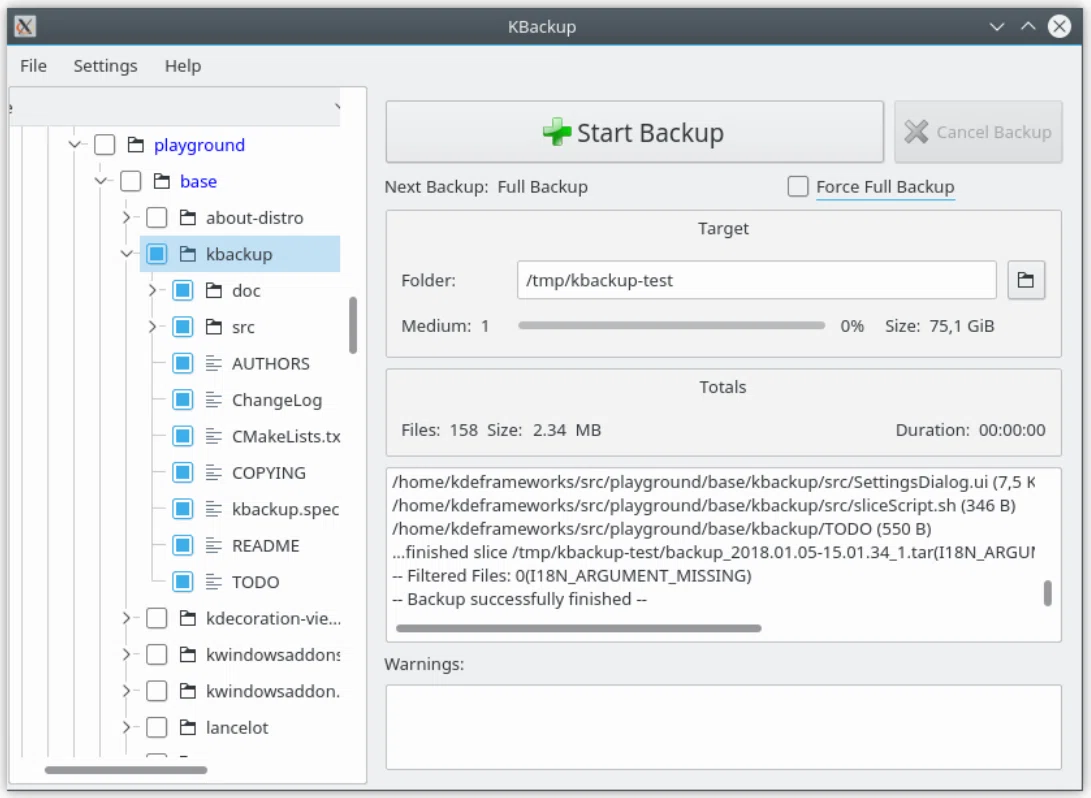1091x798 pixels.
Task: Select the README tree row label
Action: pyautogui.click(x=266, y=546)
